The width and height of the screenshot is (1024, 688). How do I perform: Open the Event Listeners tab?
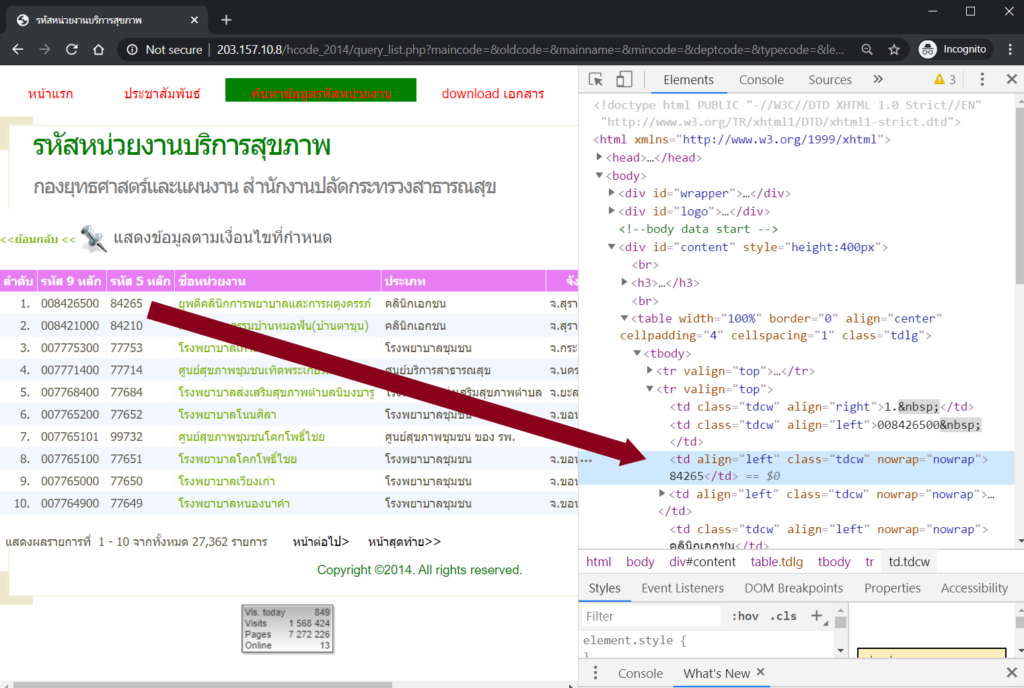[682, 588]
